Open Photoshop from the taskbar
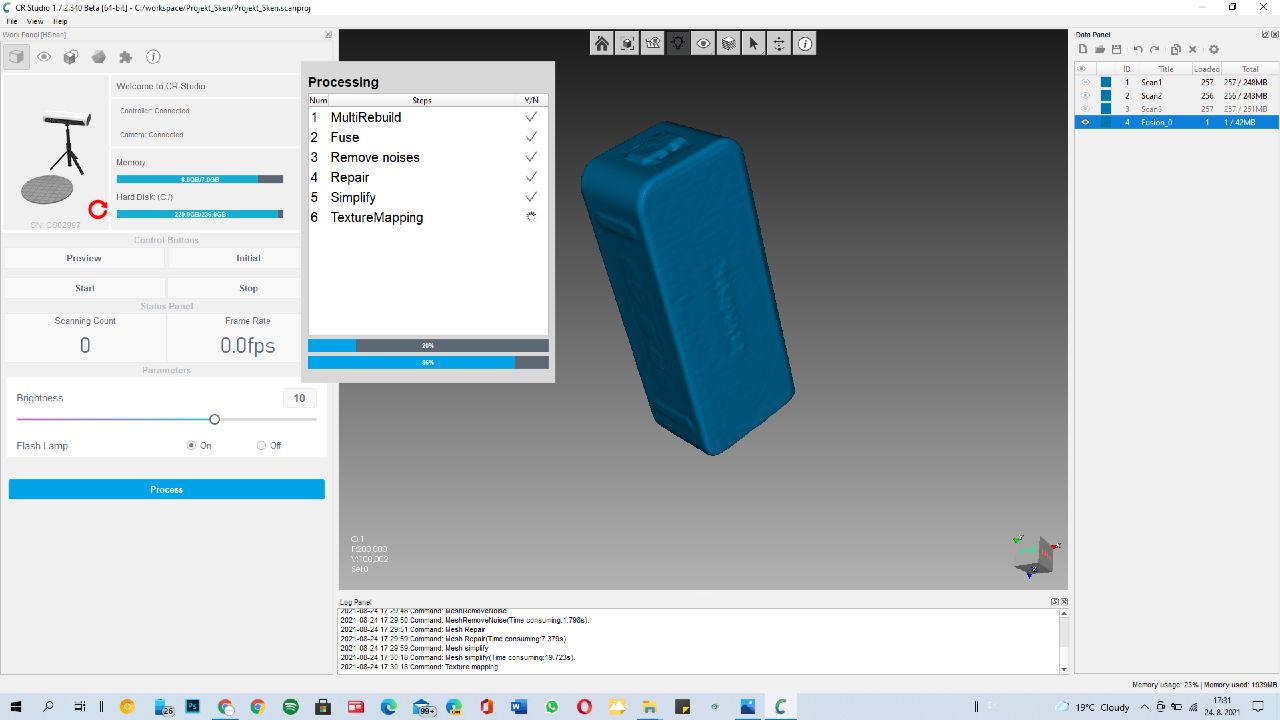1280x720 pixels. click(193, 707)
